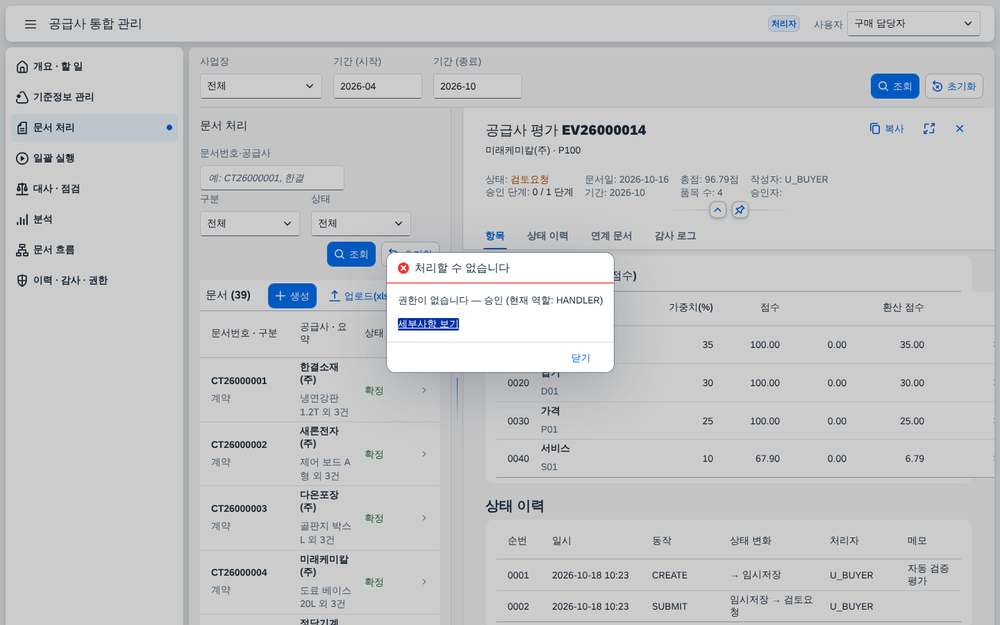Click the 문서번호 · 구분 column header
Image resolution: width=1000 pixels, height=625 pixels.
tap(244, 333)
